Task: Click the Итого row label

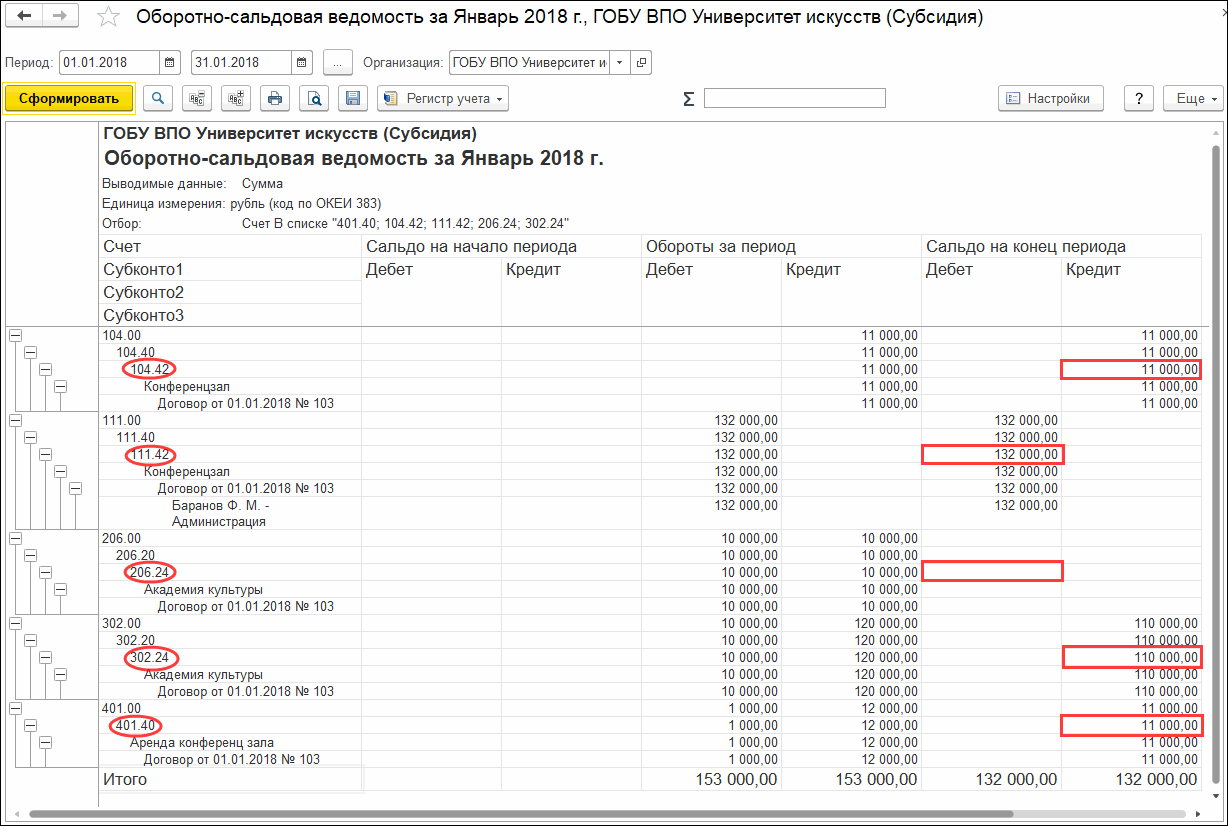Action: 125,779
